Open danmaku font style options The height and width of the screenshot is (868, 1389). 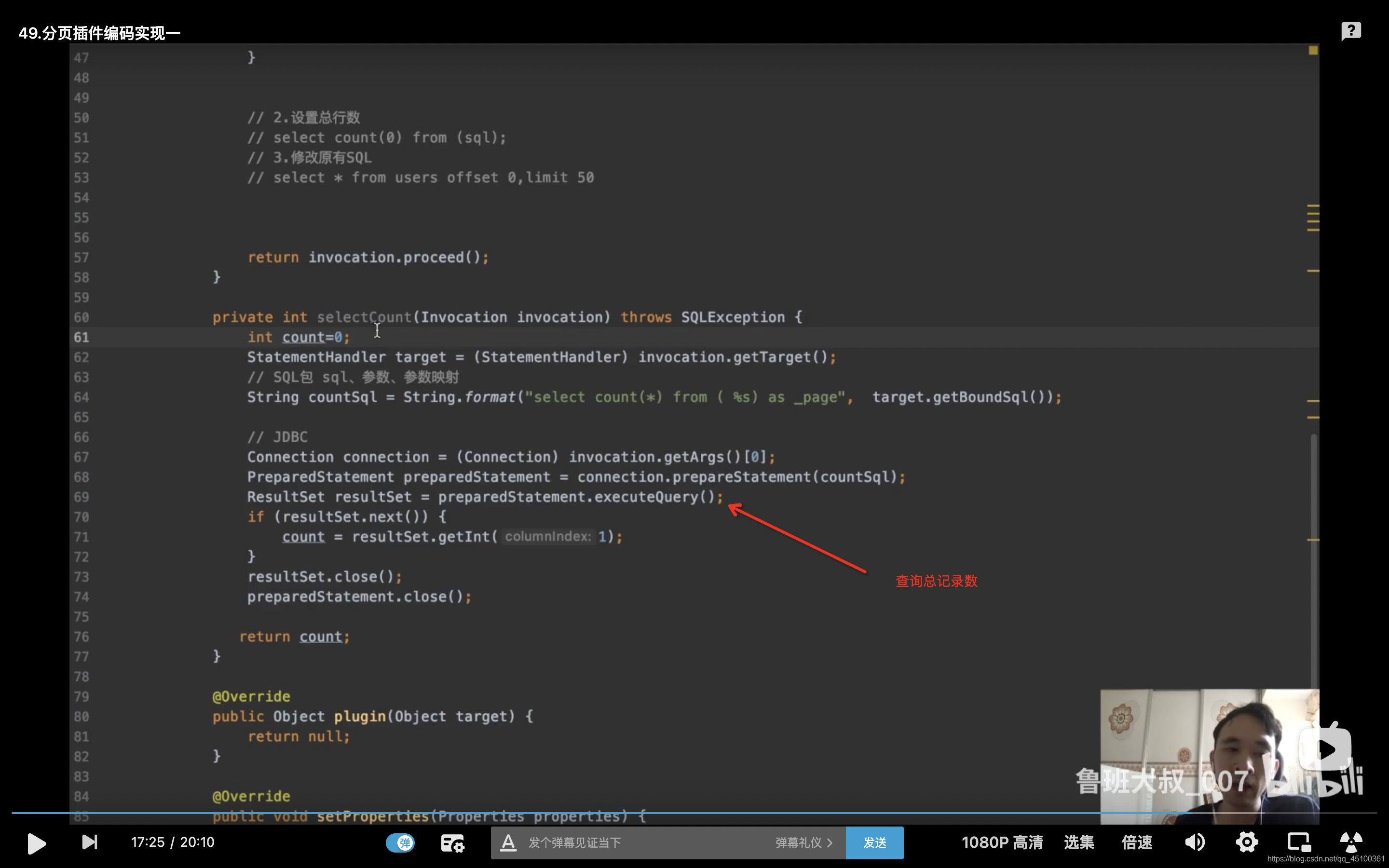coord(508,843)
